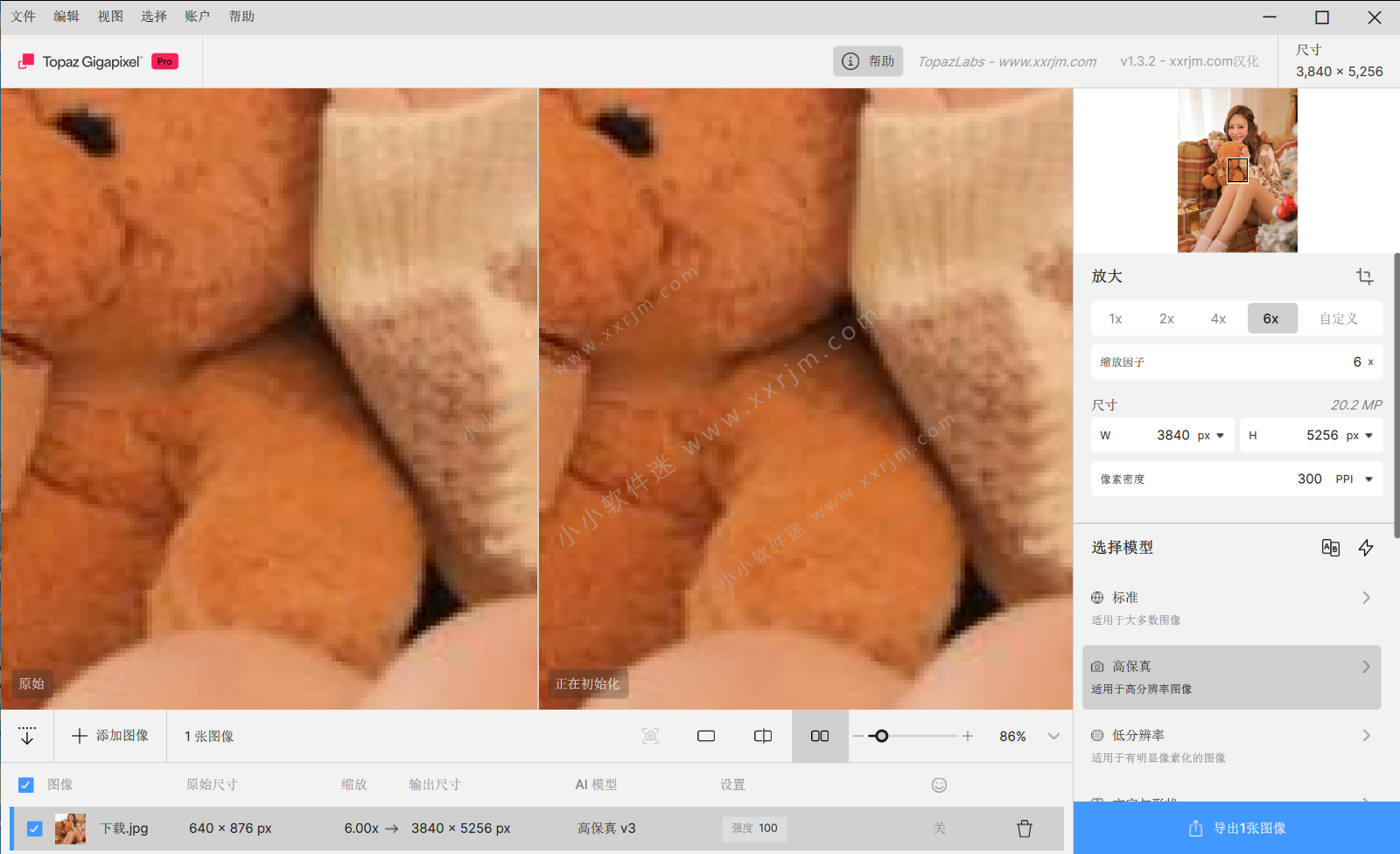Viewport: 1400px width, 854px height.
Task: Open the zoom percentage dropdown arrow
Action: pos(1053,736)
